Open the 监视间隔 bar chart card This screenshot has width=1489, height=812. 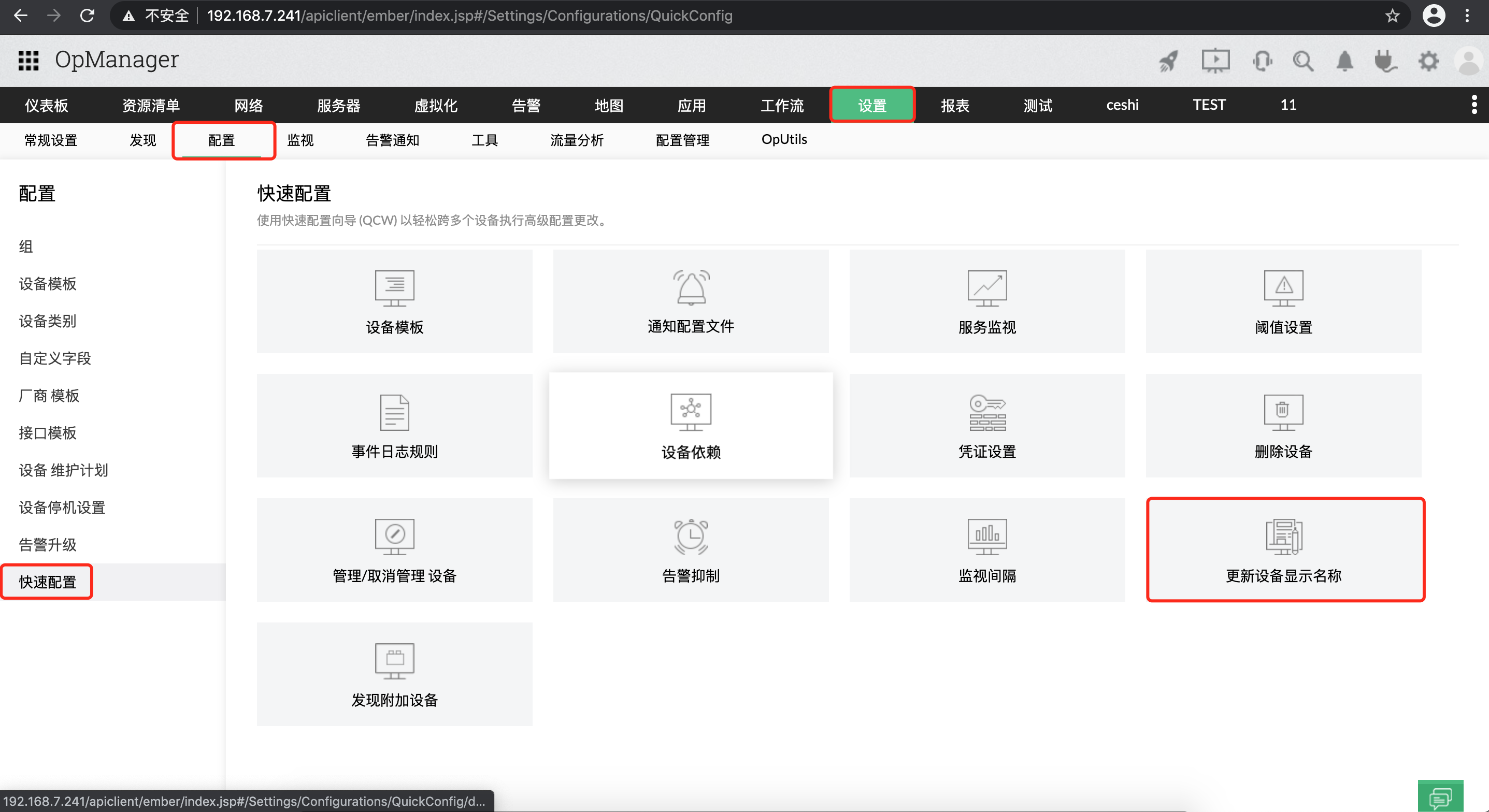[x=986, y=549]
